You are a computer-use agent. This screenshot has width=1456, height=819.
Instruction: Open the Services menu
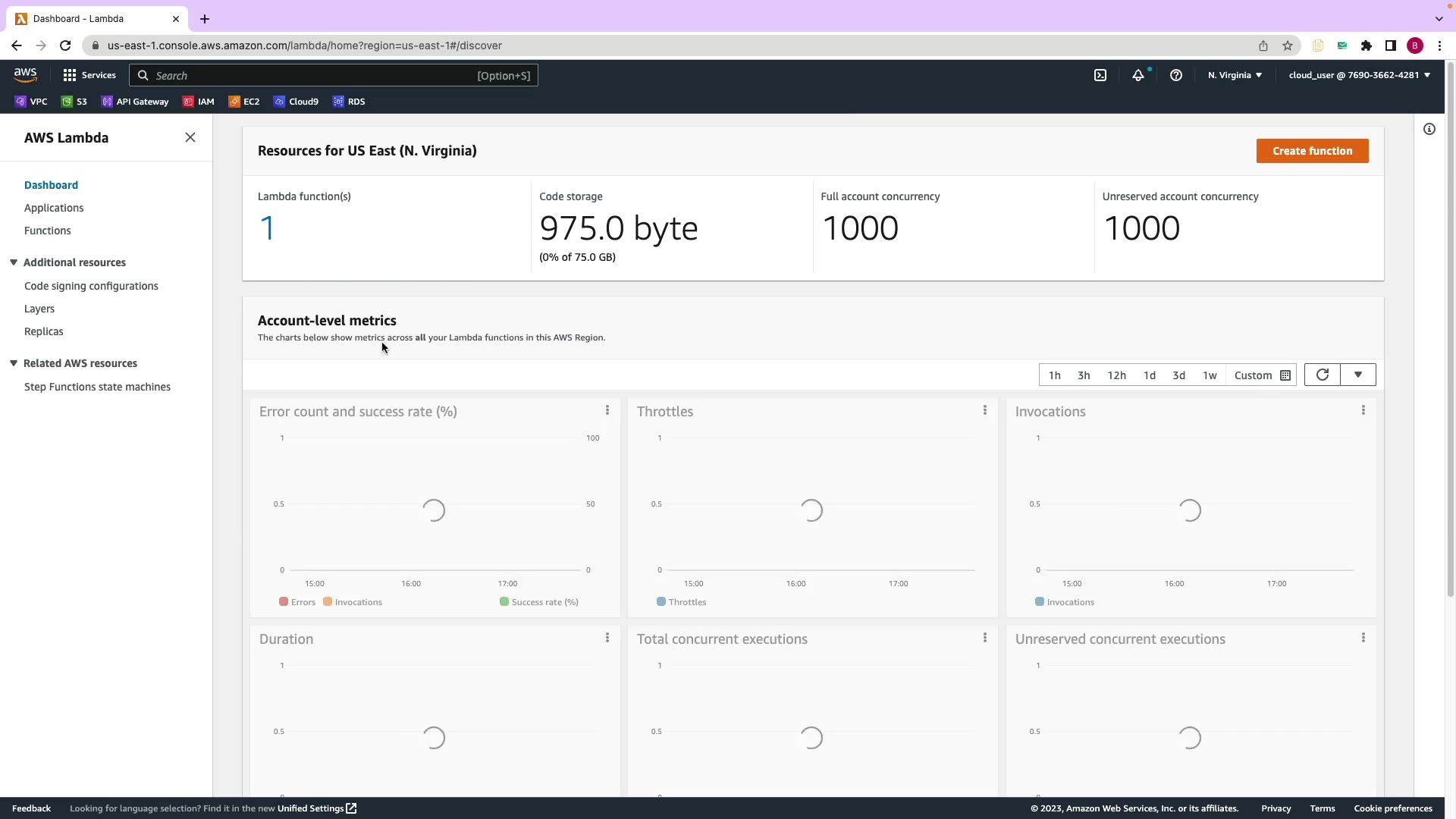(89, 75)
